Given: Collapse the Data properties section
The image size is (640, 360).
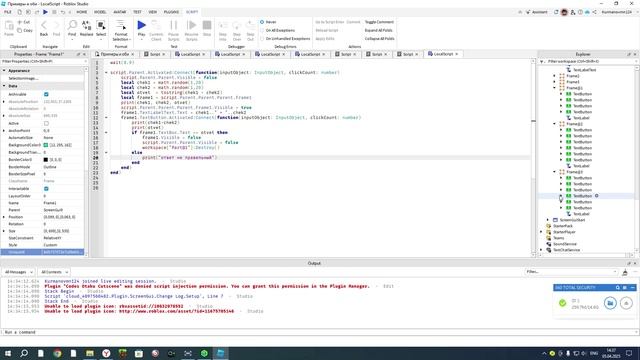Looking at the screenshot, I should coord(4,86).
